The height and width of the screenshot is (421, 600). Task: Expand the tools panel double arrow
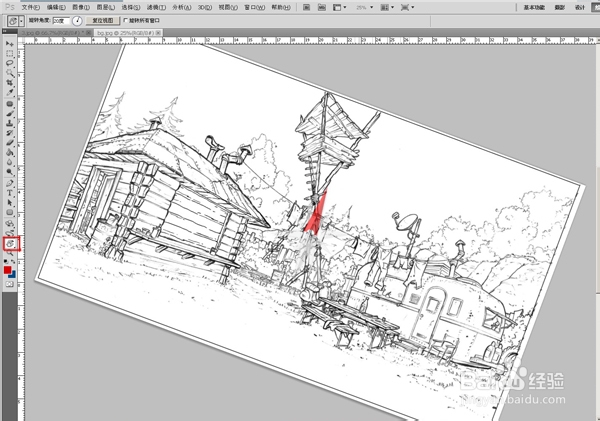click(x=5, y=31)
